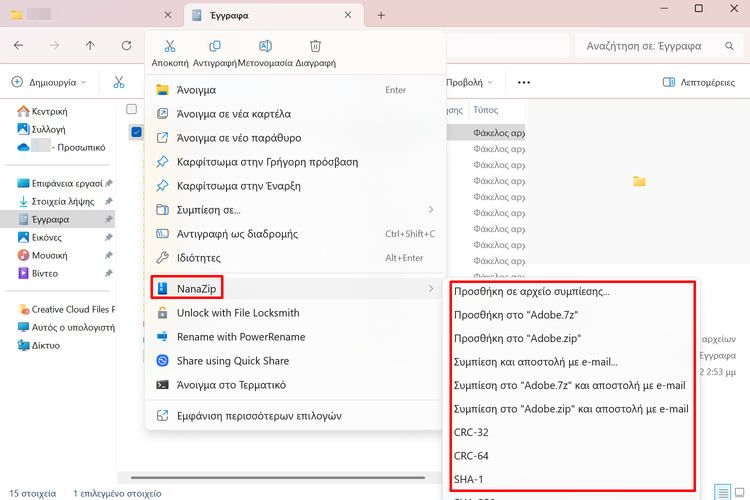Open Μουσική in sidebar
Viewport: 750px width, 500px height.
[x=43, y=256]
